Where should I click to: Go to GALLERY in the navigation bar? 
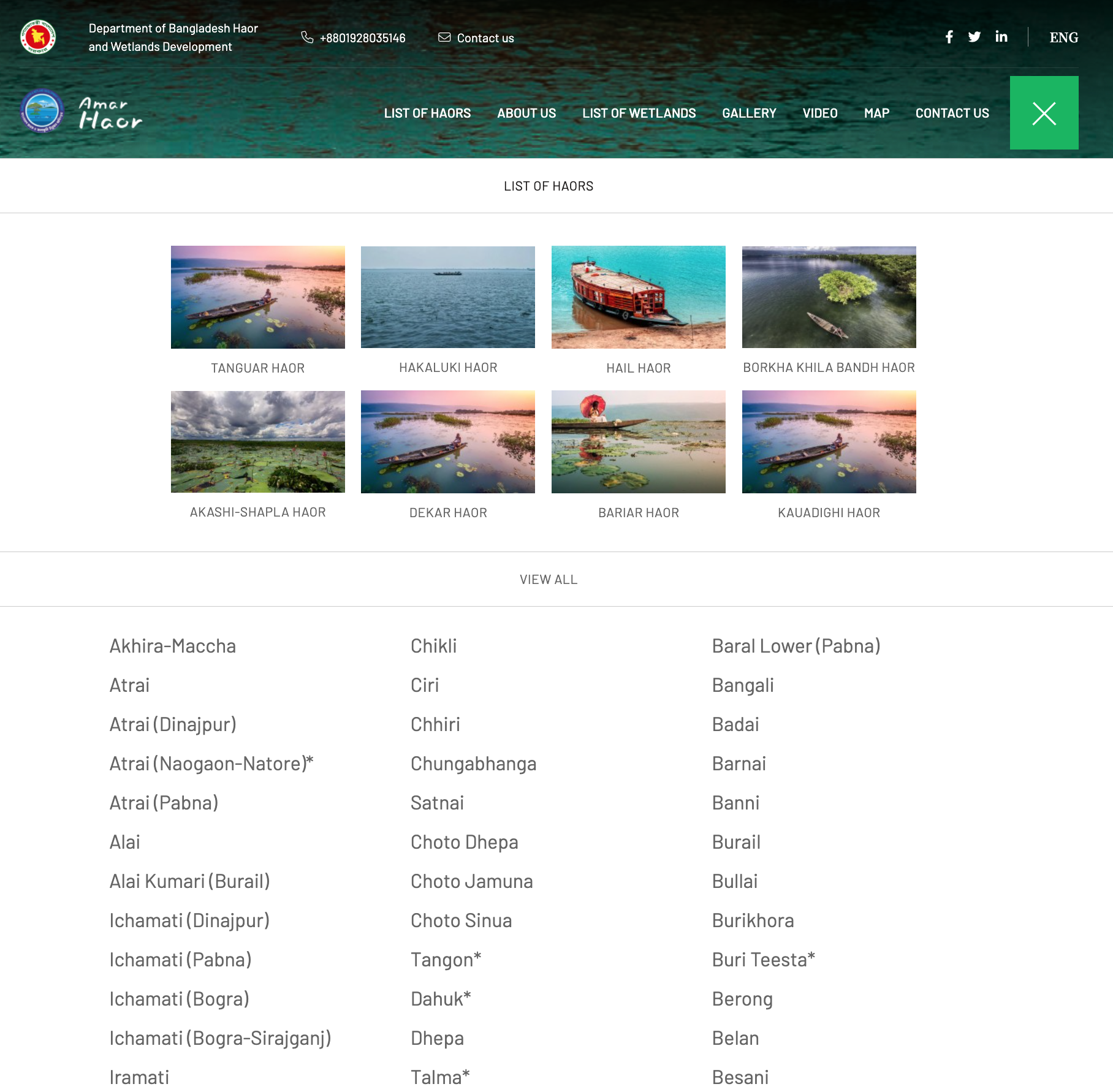click(x=749, y=113)
